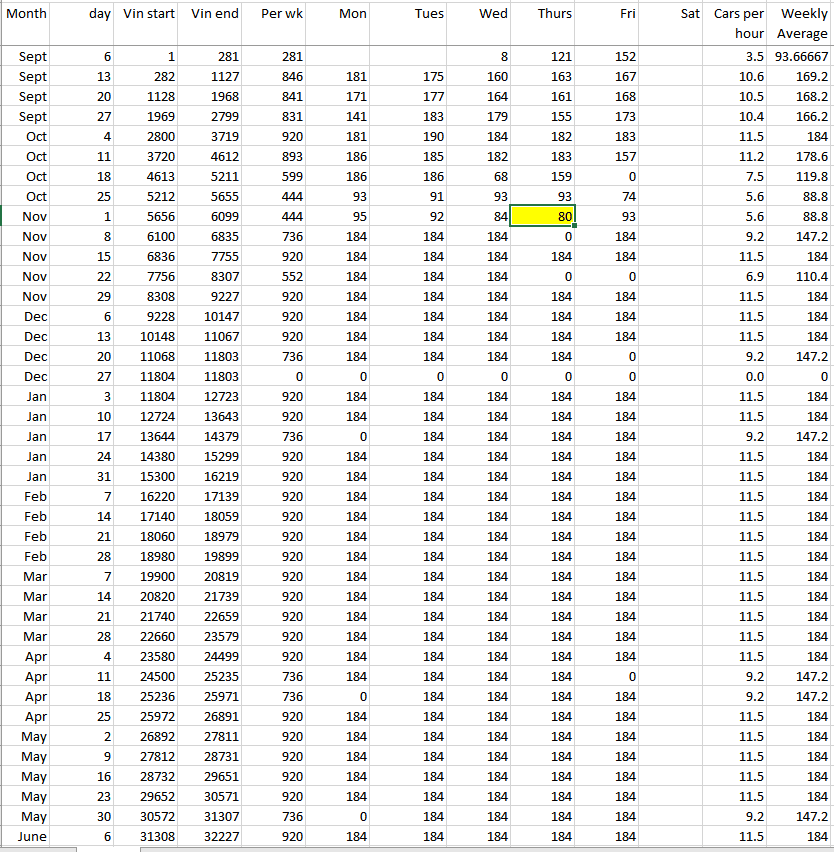
Task: Click the Weekly Average value 110.4
Action: click(x=801, y=277)
